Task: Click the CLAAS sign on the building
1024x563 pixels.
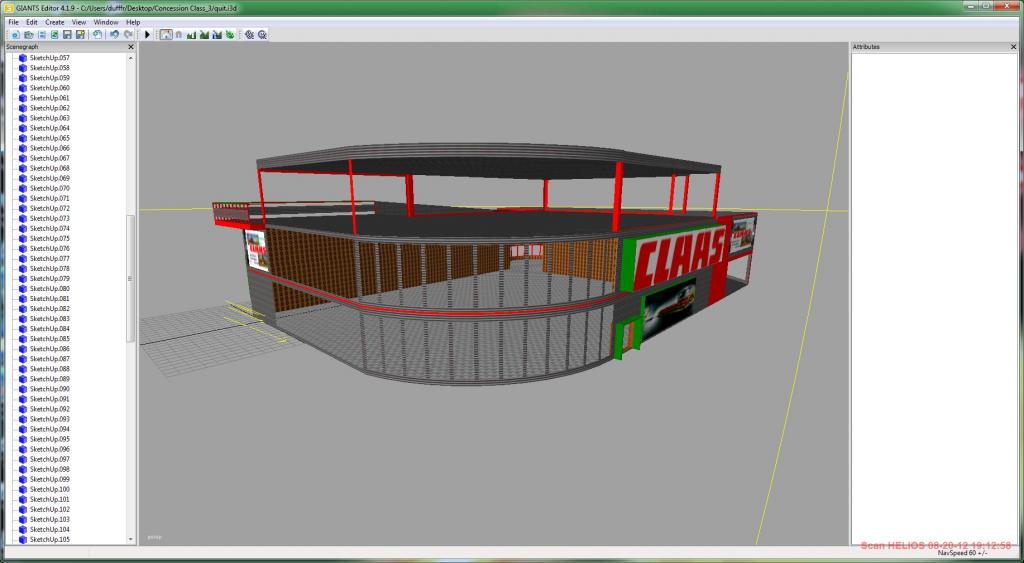Action: pyautogui.click(x=679, y=257)
